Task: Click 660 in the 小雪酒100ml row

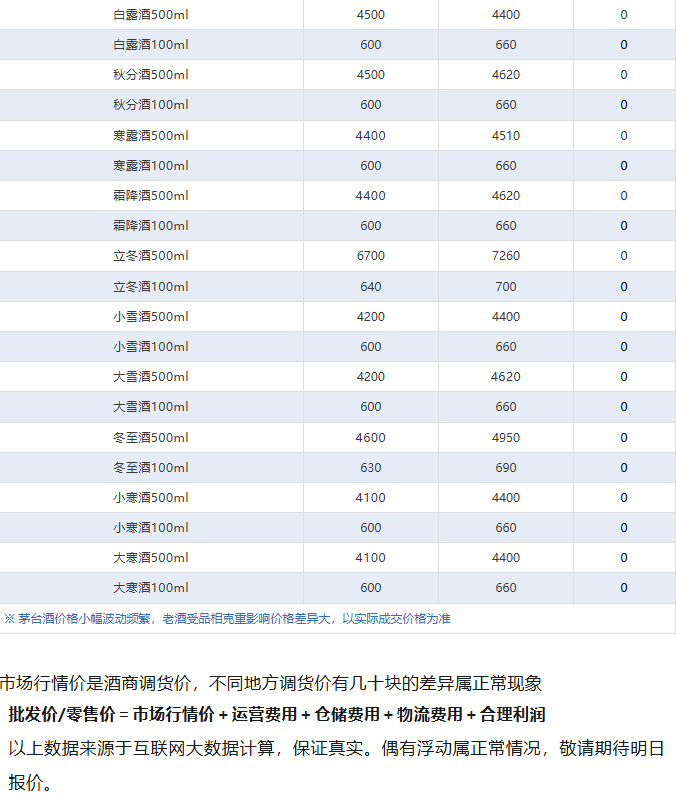Action: tap(506, 347)
